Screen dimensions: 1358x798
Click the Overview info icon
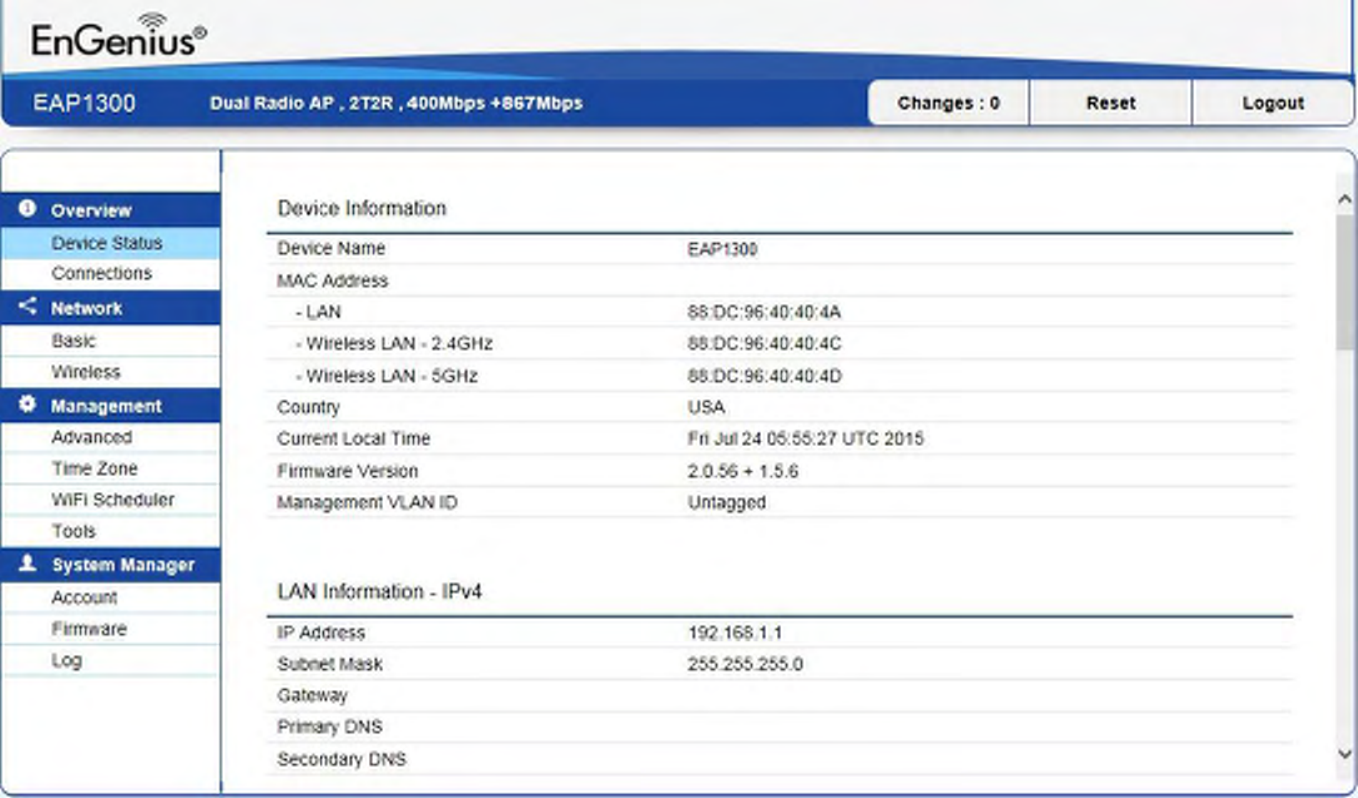(x=27, y=209)
